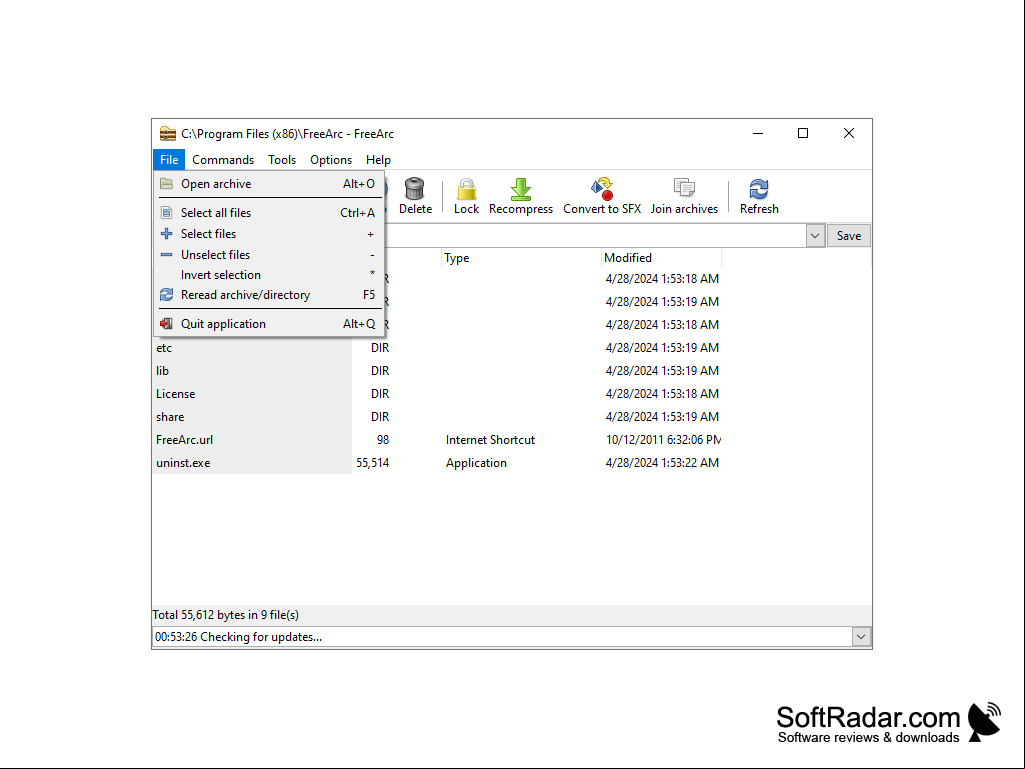Click 'Total 55,612 bytes in 9 file(s)' status text
Viewport: 1025px width, 769px height.
pos(226,615)
